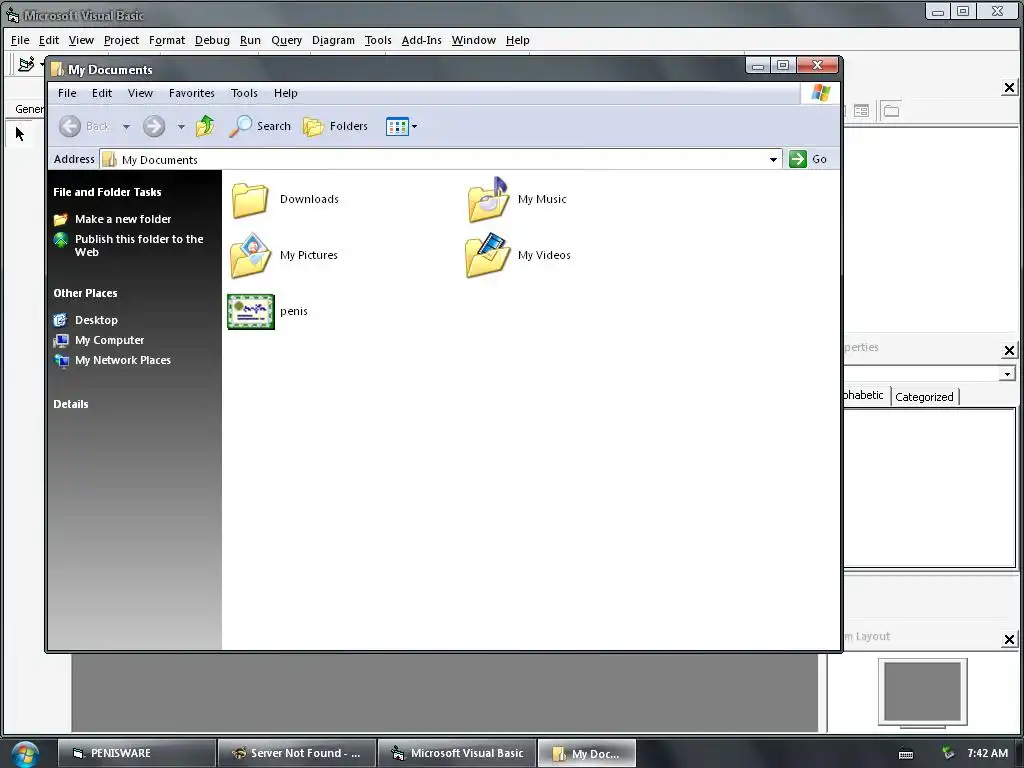Open the View menu in My Documents
This screenshot has width=1024, height=768.
140,93
